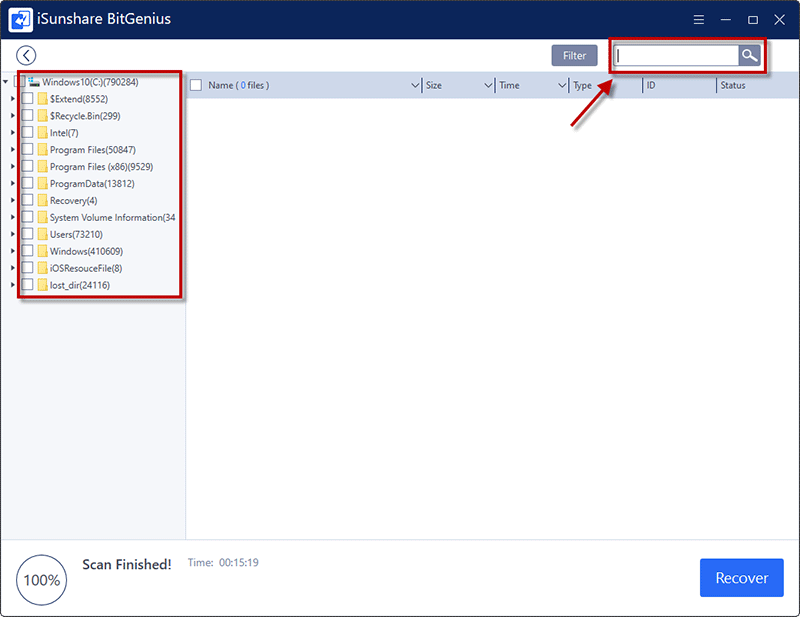Click the Recovery folder icon
Screen dimensions: 800x617
point(42,200)
